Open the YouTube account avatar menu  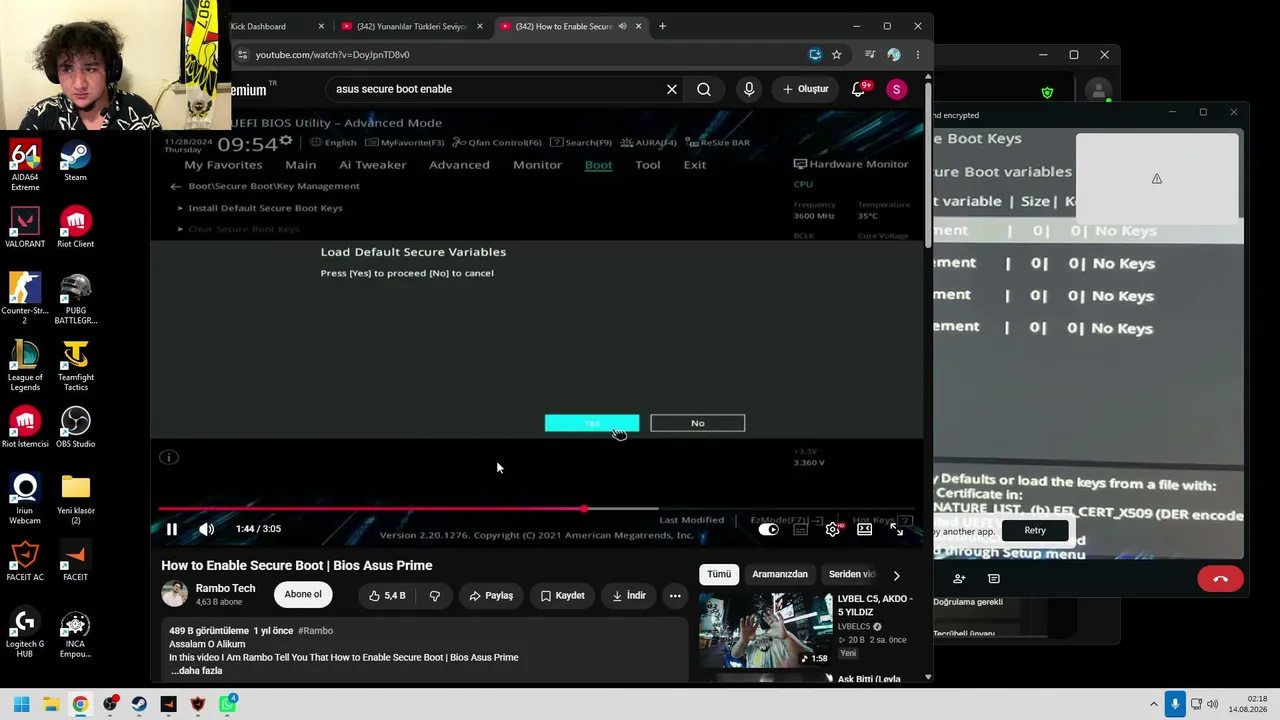(x=896, y=89)
